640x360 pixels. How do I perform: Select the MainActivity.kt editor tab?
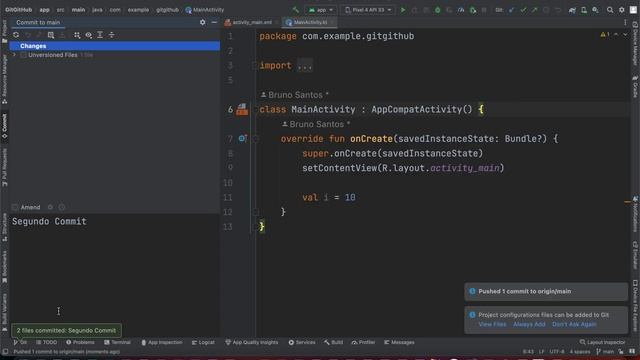pyautogui.click(x=310, y=22)
